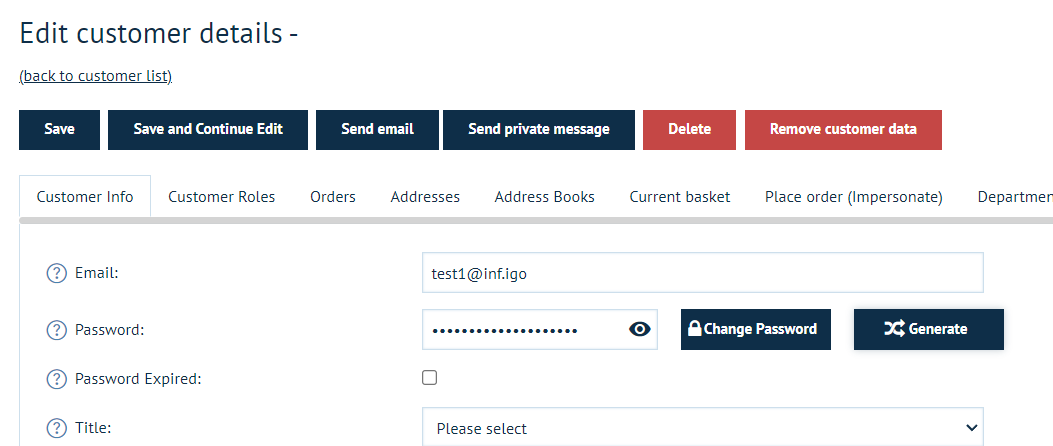
Task: Click the red Remove customer data button
Action: 843,130
